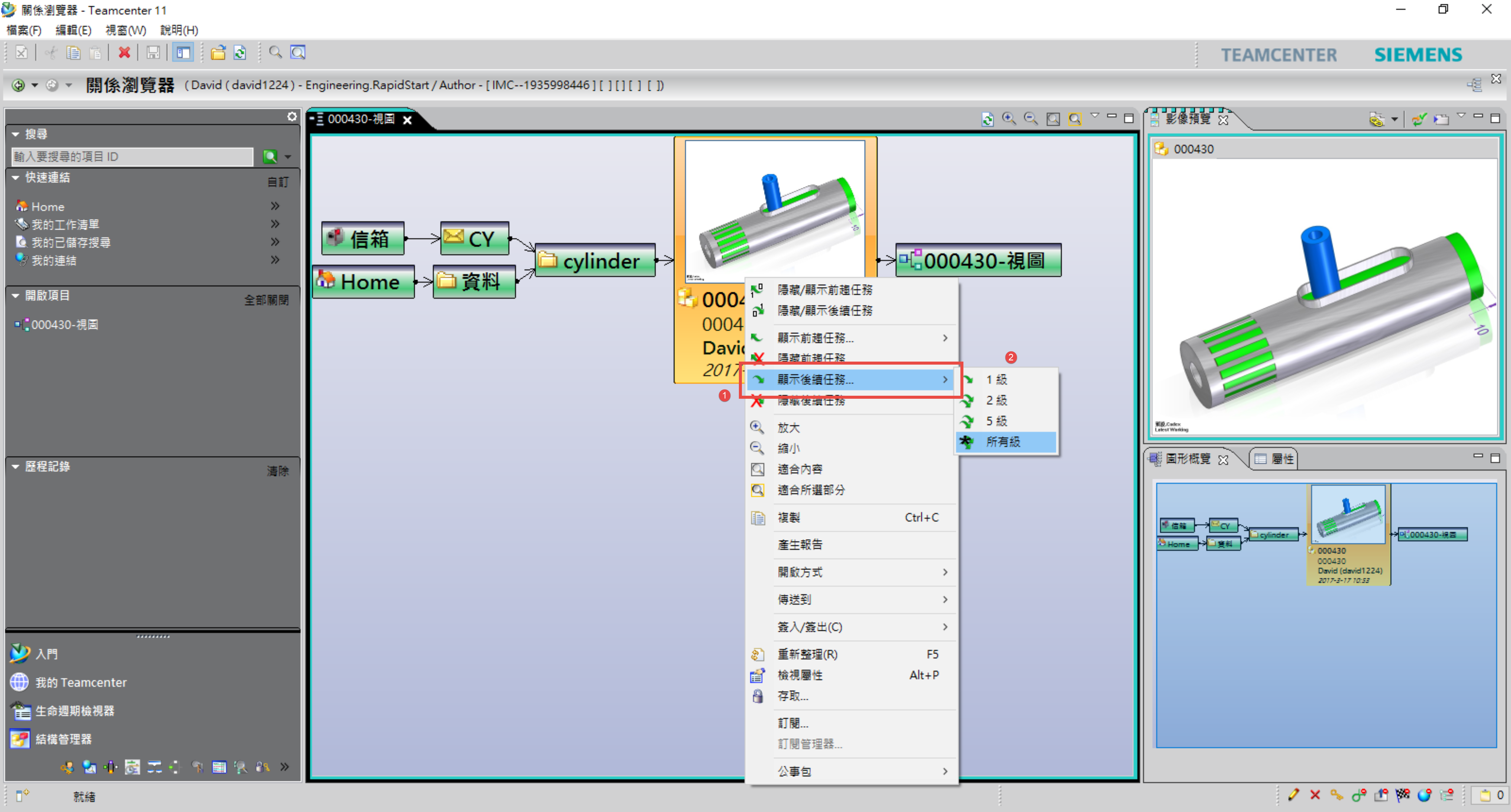Select the cylinder folder node in graph
This screenshot has width=1511, height=812.
point(595,260)
